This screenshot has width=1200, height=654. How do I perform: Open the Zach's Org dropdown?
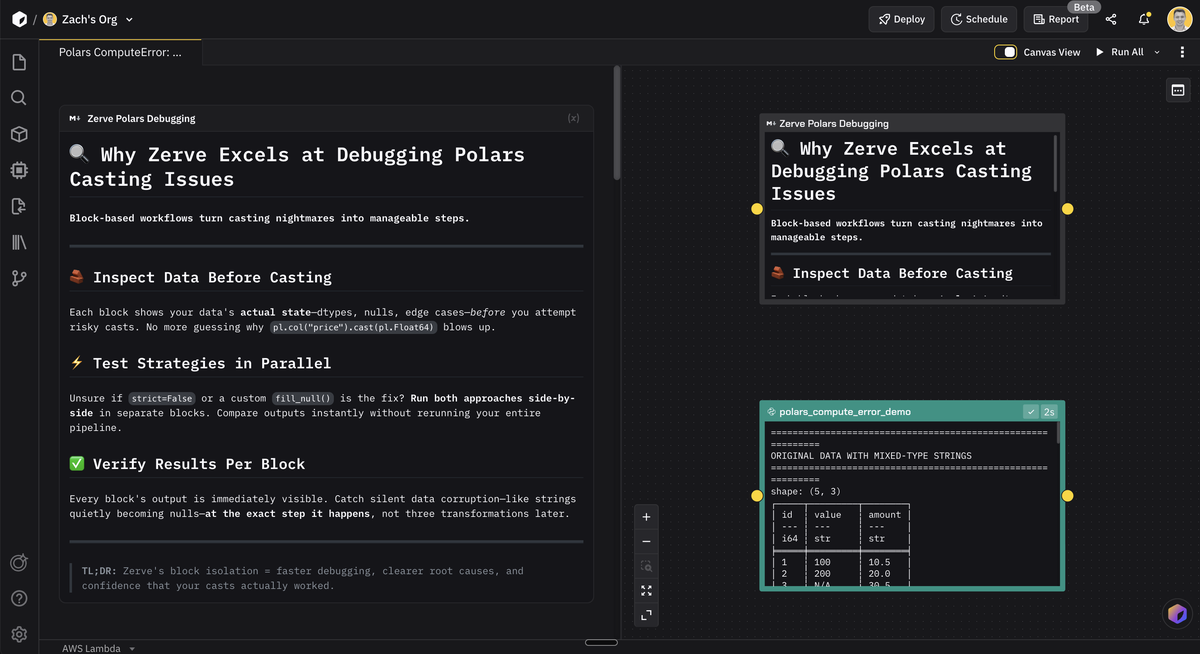pyautogui.click(x=88, y=19)
